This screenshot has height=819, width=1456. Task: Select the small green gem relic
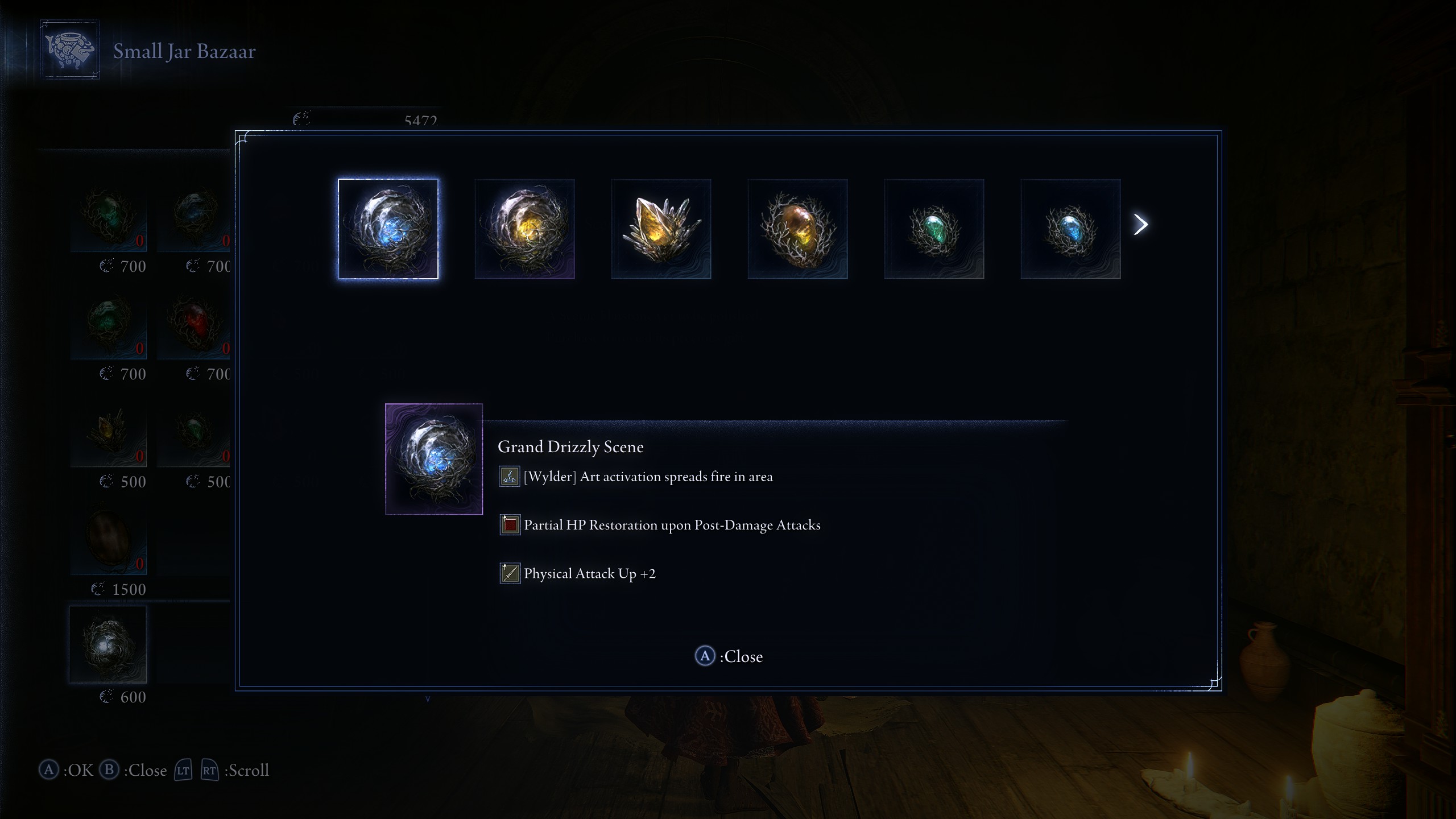934,229
